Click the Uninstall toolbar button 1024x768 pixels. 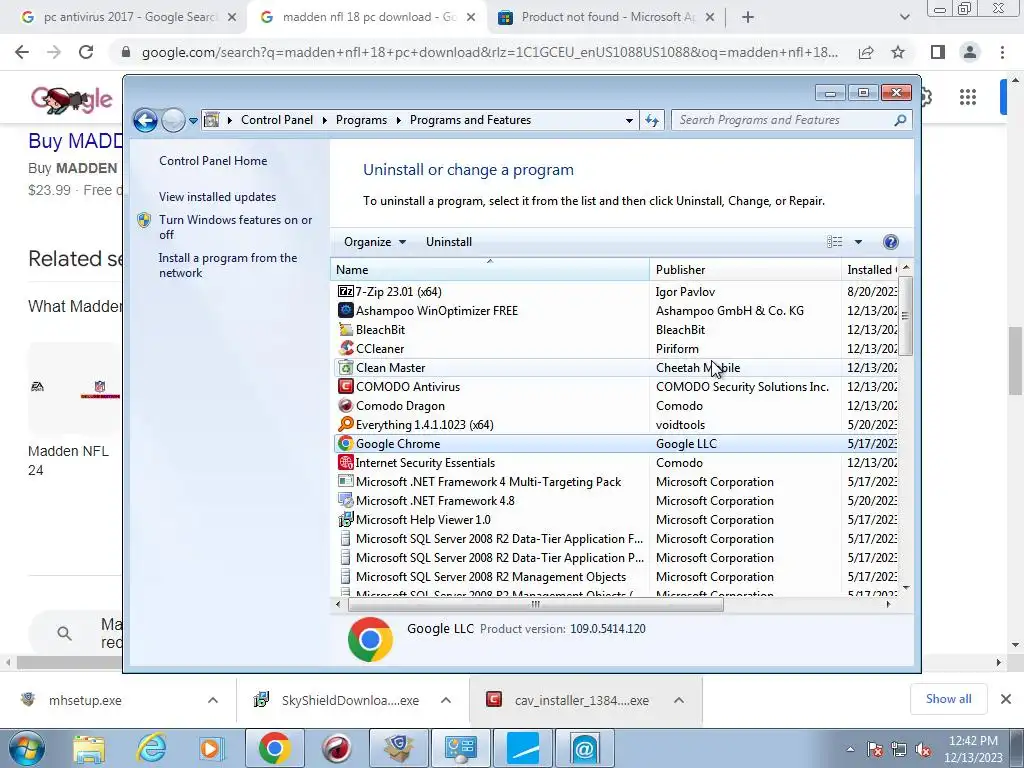(449, 242)
